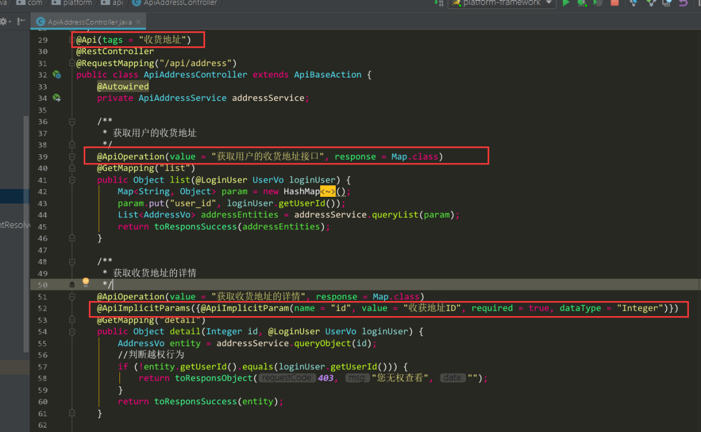The width and height of the screenshot is (701, 432).
Task: Click the equals method call on line 57
Action: (256, 367)
